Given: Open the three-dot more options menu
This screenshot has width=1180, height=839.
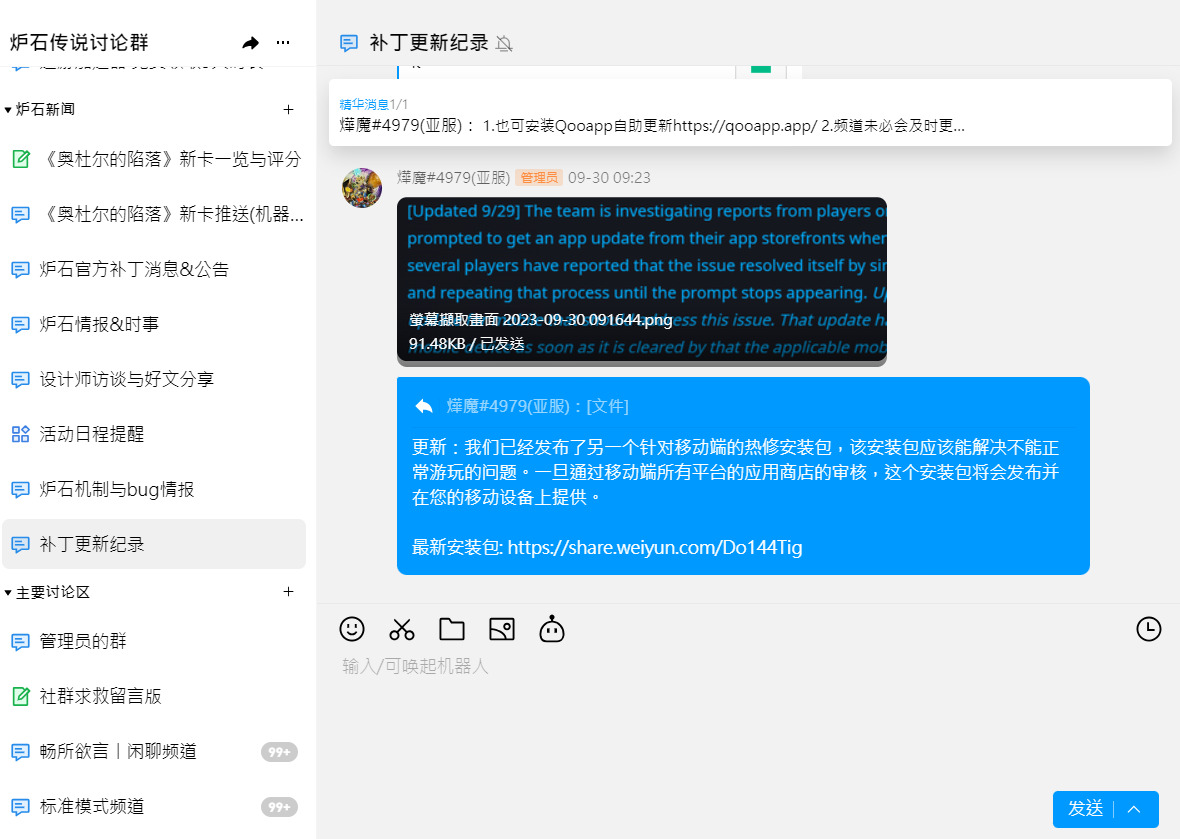Looking at the screenshot, I should click(283, 43).
